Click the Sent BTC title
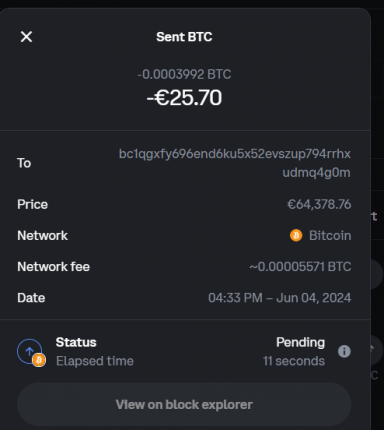 tap(184, 37)
